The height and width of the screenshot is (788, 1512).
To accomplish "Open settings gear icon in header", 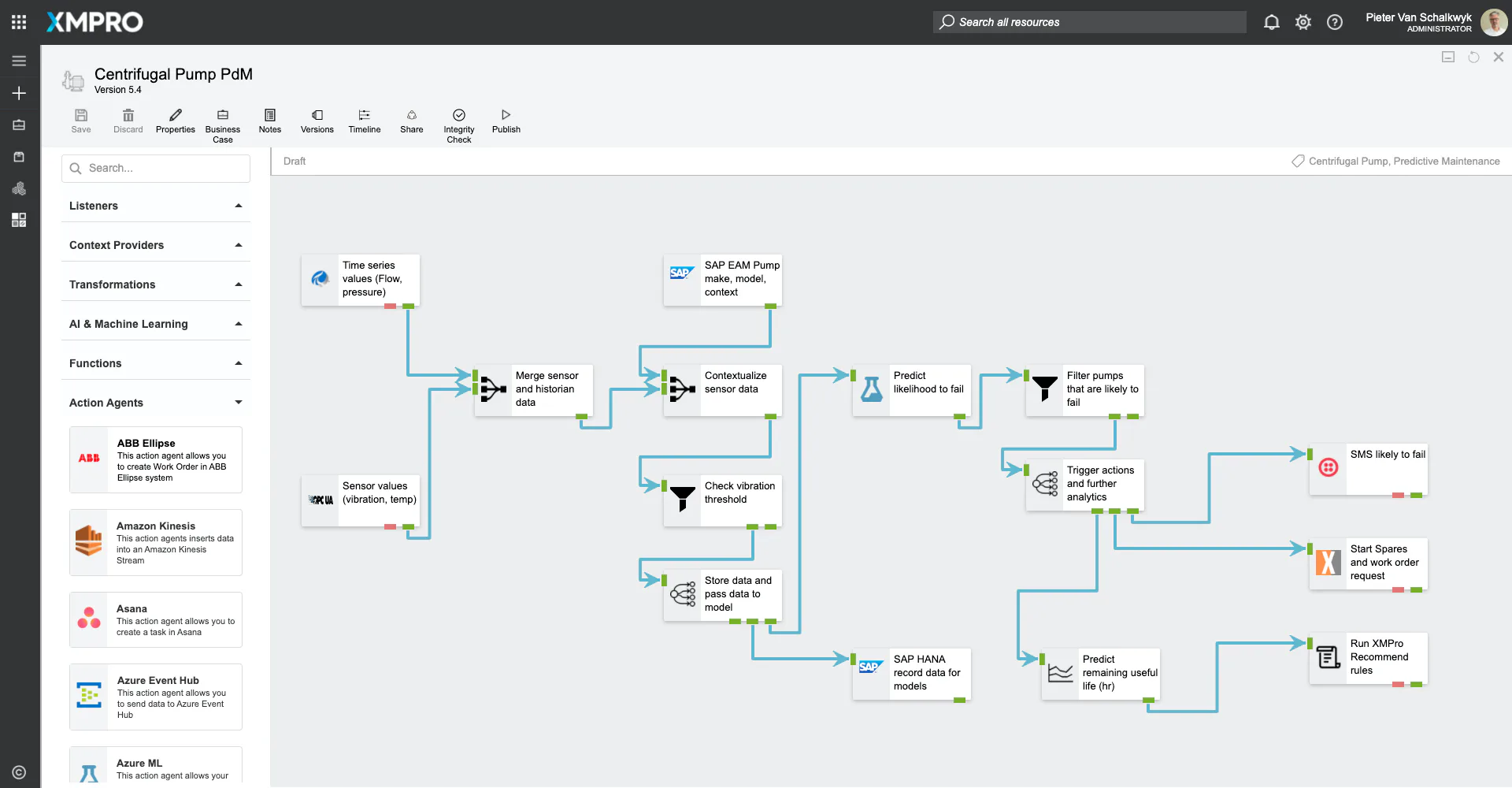I will [1303, 22].
